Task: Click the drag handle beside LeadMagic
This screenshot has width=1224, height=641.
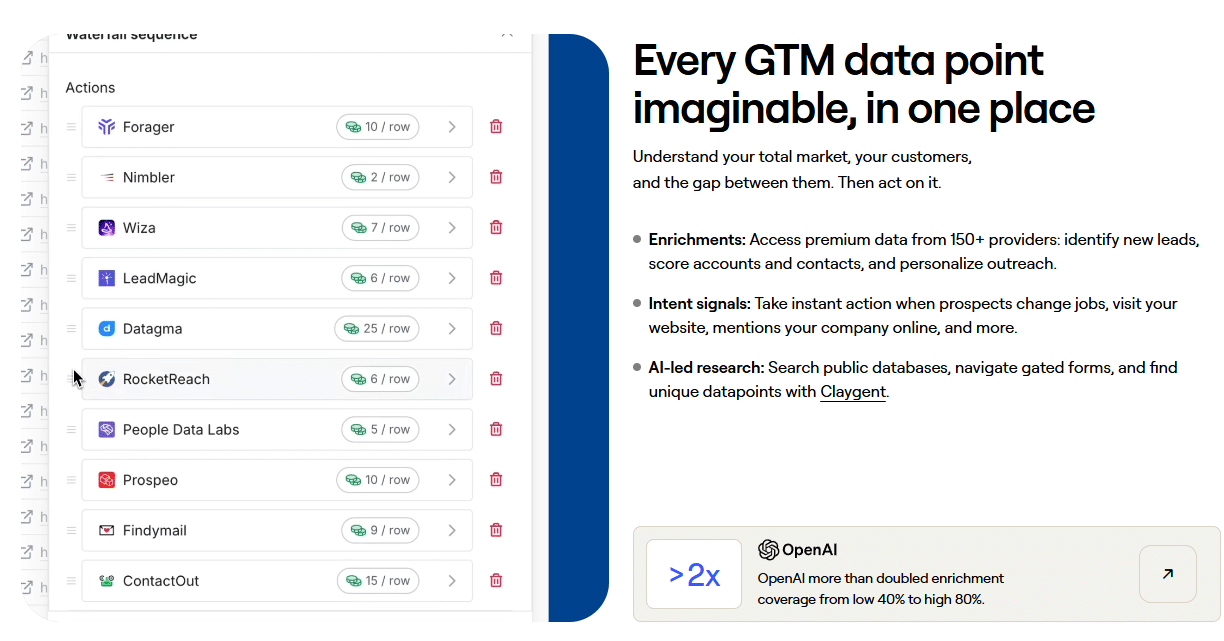Action: [x=71, y=278]
